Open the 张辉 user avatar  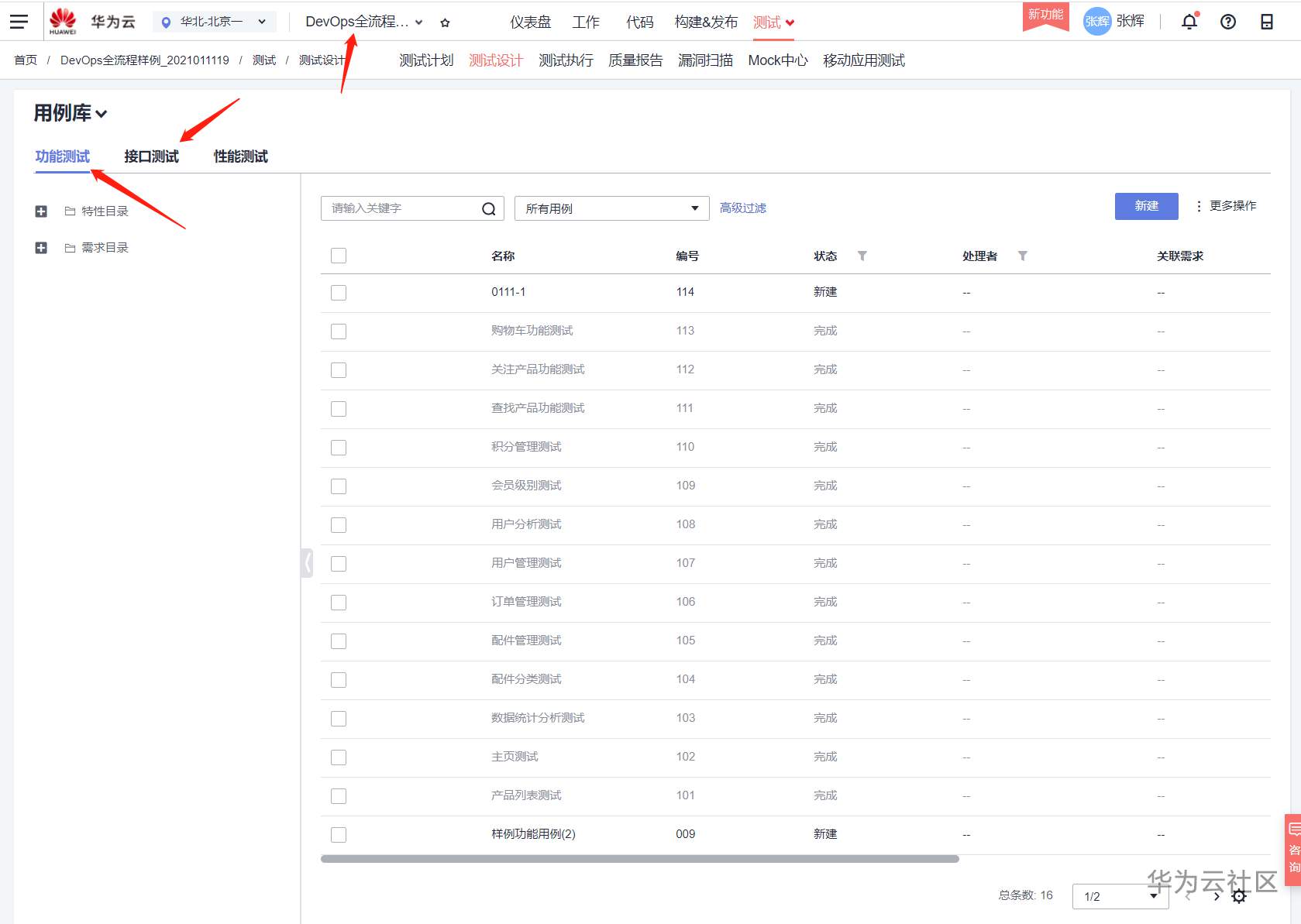(1096, 21)
